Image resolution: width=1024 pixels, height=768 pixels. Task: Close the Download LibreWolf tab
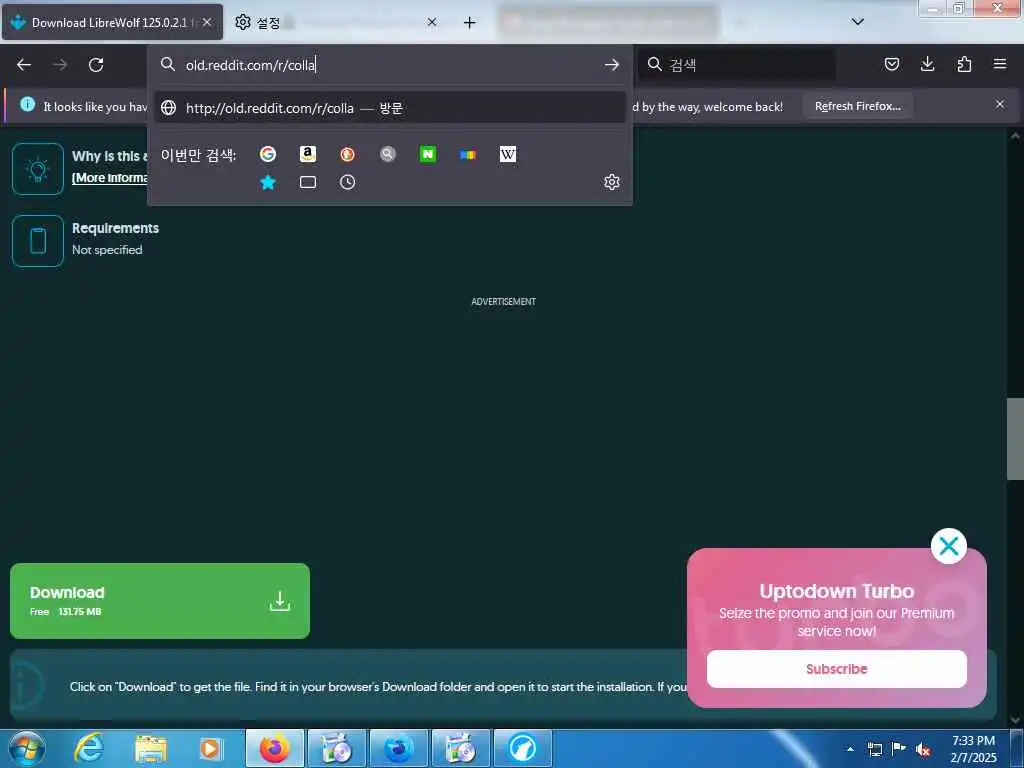[x=207, y=22]
